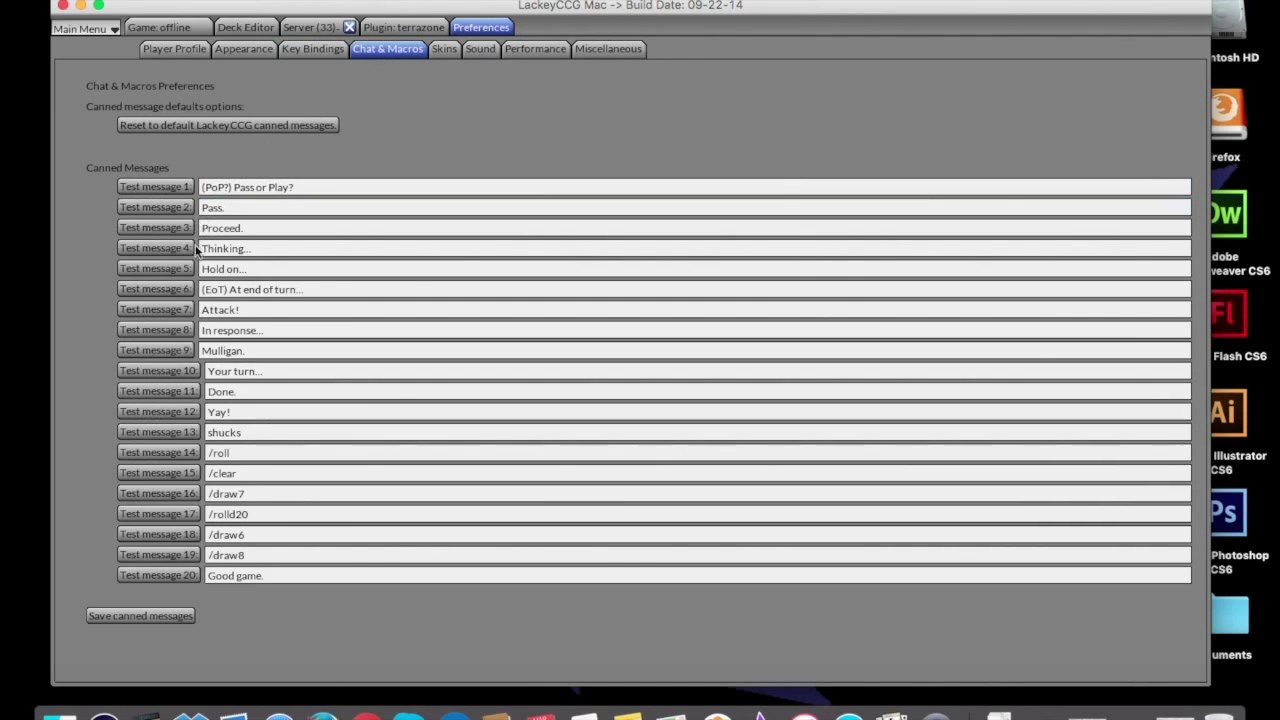Edit the '/roll' macro field
Image resolution: width=1280 pixels, height=720 pixels.
click(697, 453)
